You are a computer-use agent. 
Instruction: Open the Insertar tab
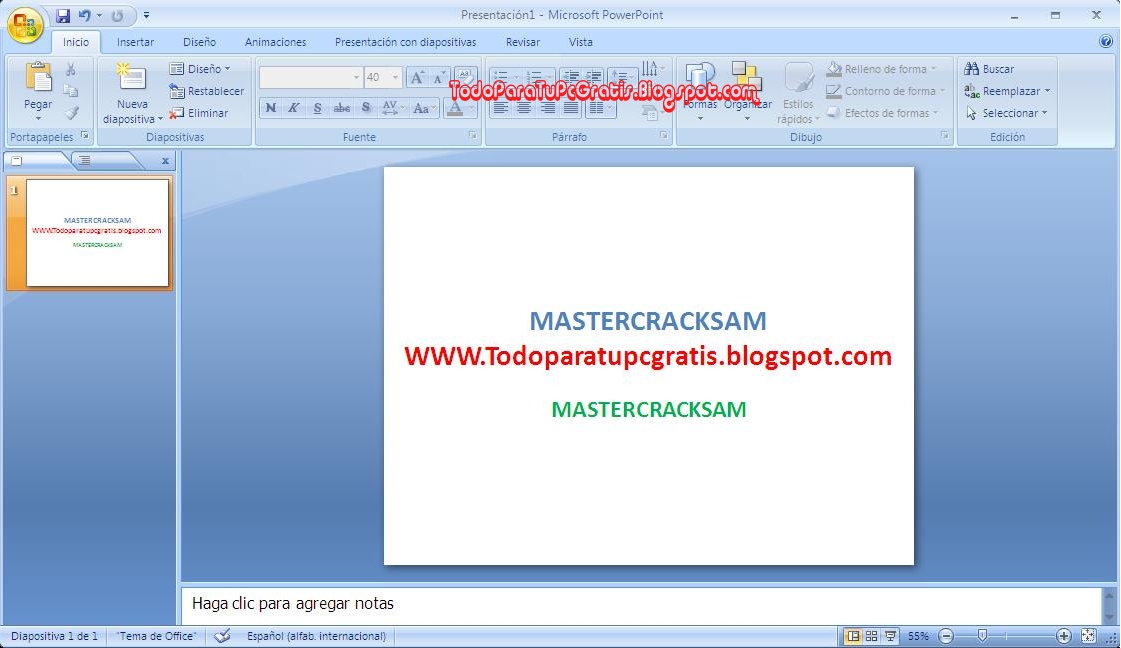point(135,42)
